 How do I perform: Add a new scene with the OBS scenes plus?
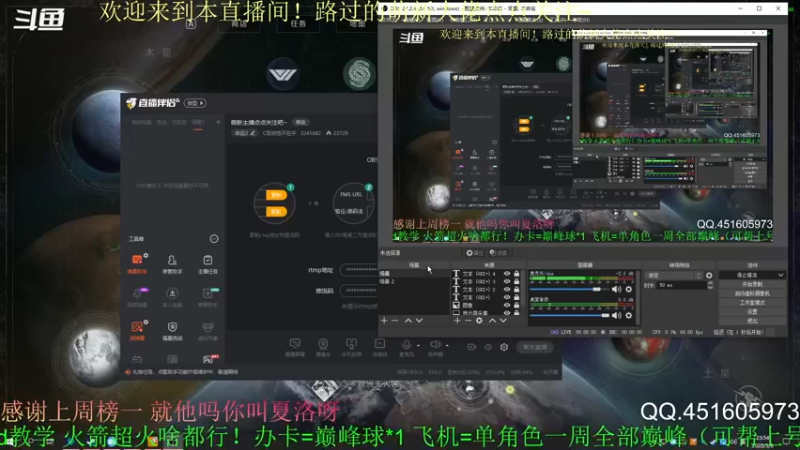(x=384, y=320)
